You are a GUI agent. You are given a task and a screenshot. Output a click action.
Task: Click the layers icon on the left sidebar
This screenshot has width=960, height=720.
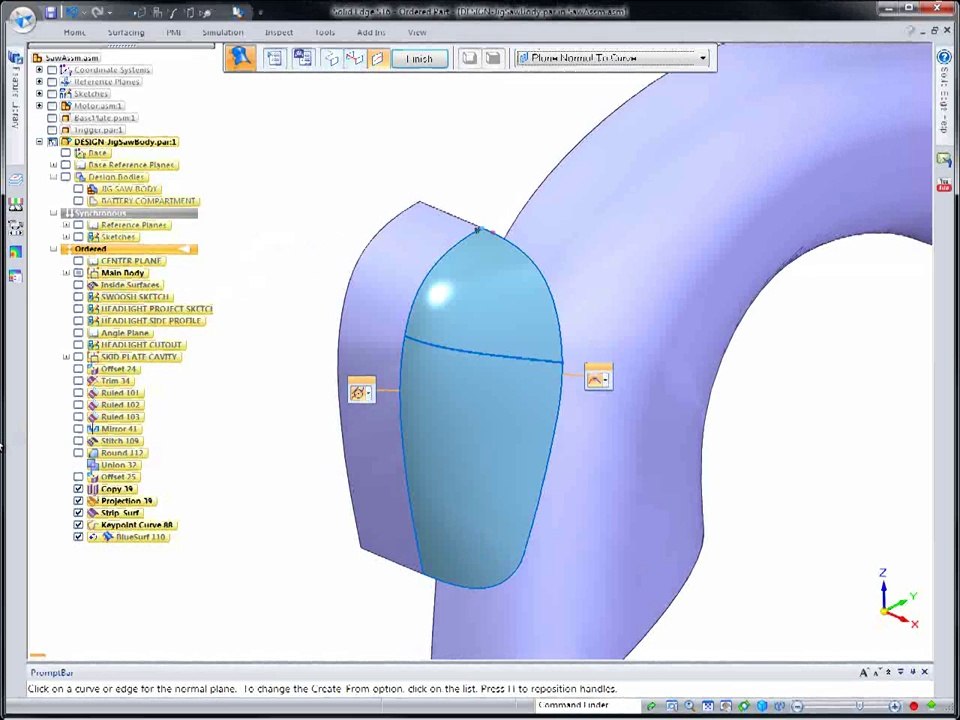[15, 180]
